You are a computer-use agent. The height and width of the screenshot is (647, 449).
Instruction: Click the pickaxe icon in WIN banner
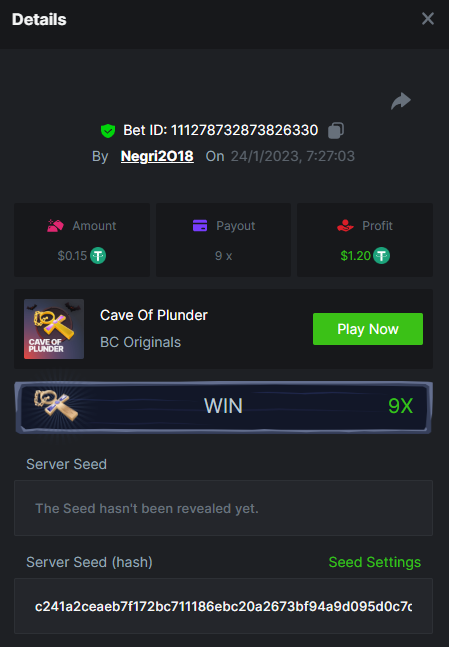[x=56, y=405]
